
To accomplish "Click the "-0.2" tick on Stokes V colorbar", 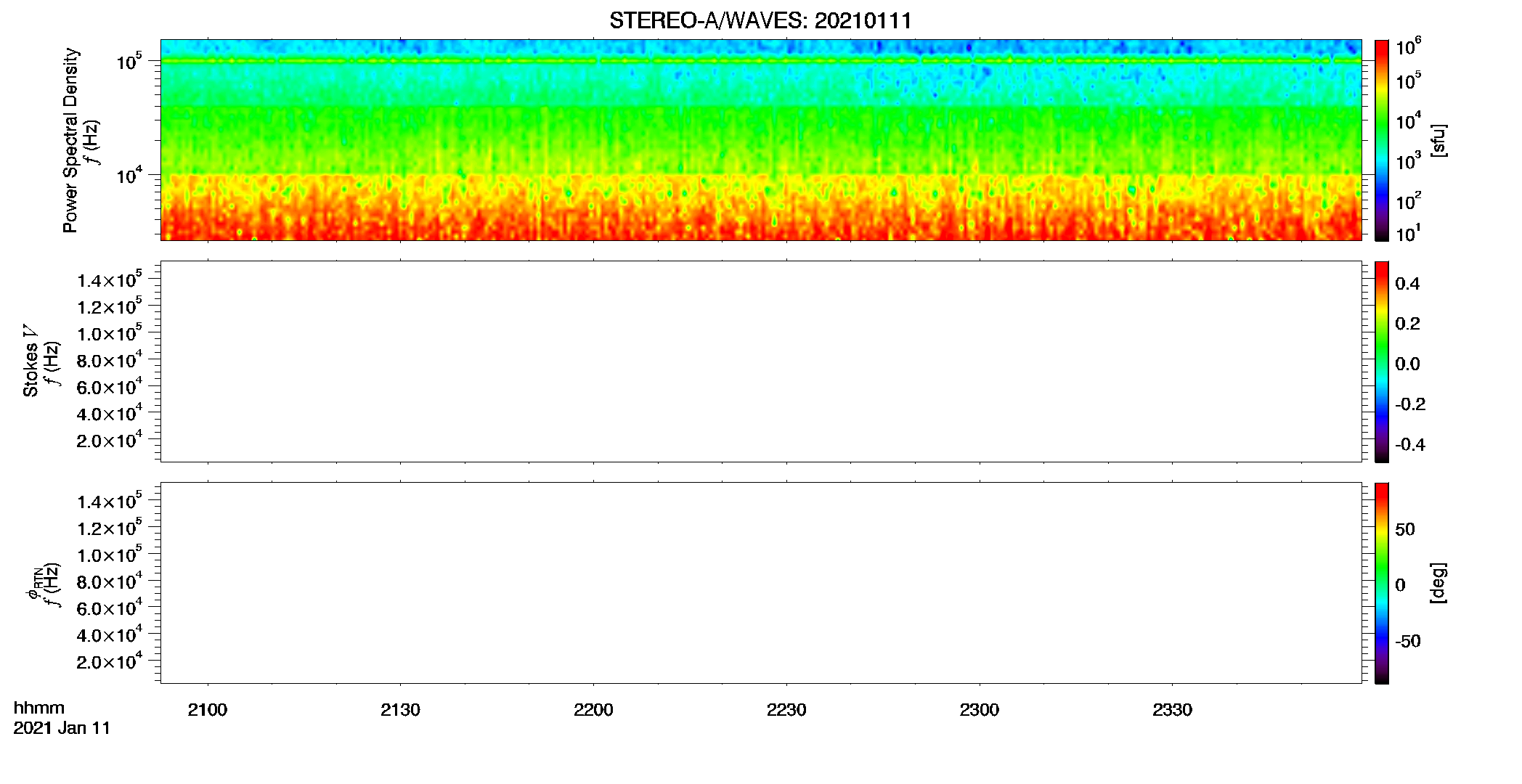I will (x=1410, y=404).
